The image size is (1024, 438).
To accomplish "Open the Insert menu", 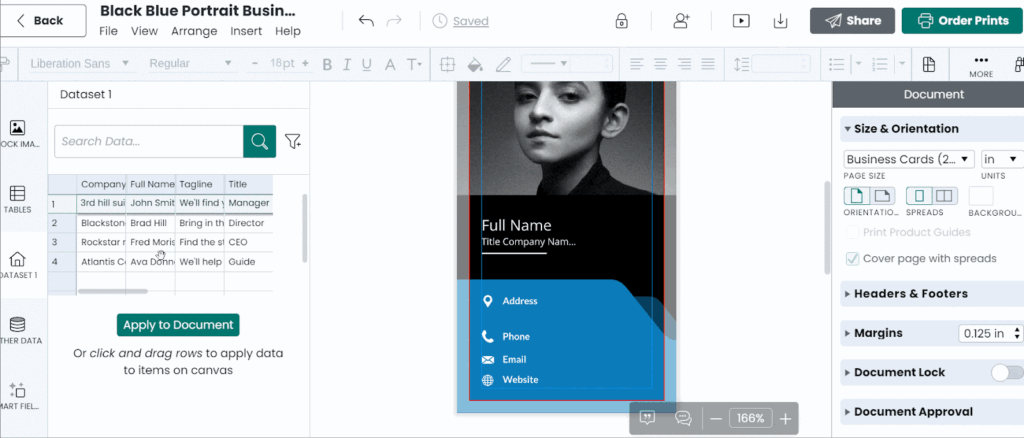I will pyautogui.click(x=246, y=31).
